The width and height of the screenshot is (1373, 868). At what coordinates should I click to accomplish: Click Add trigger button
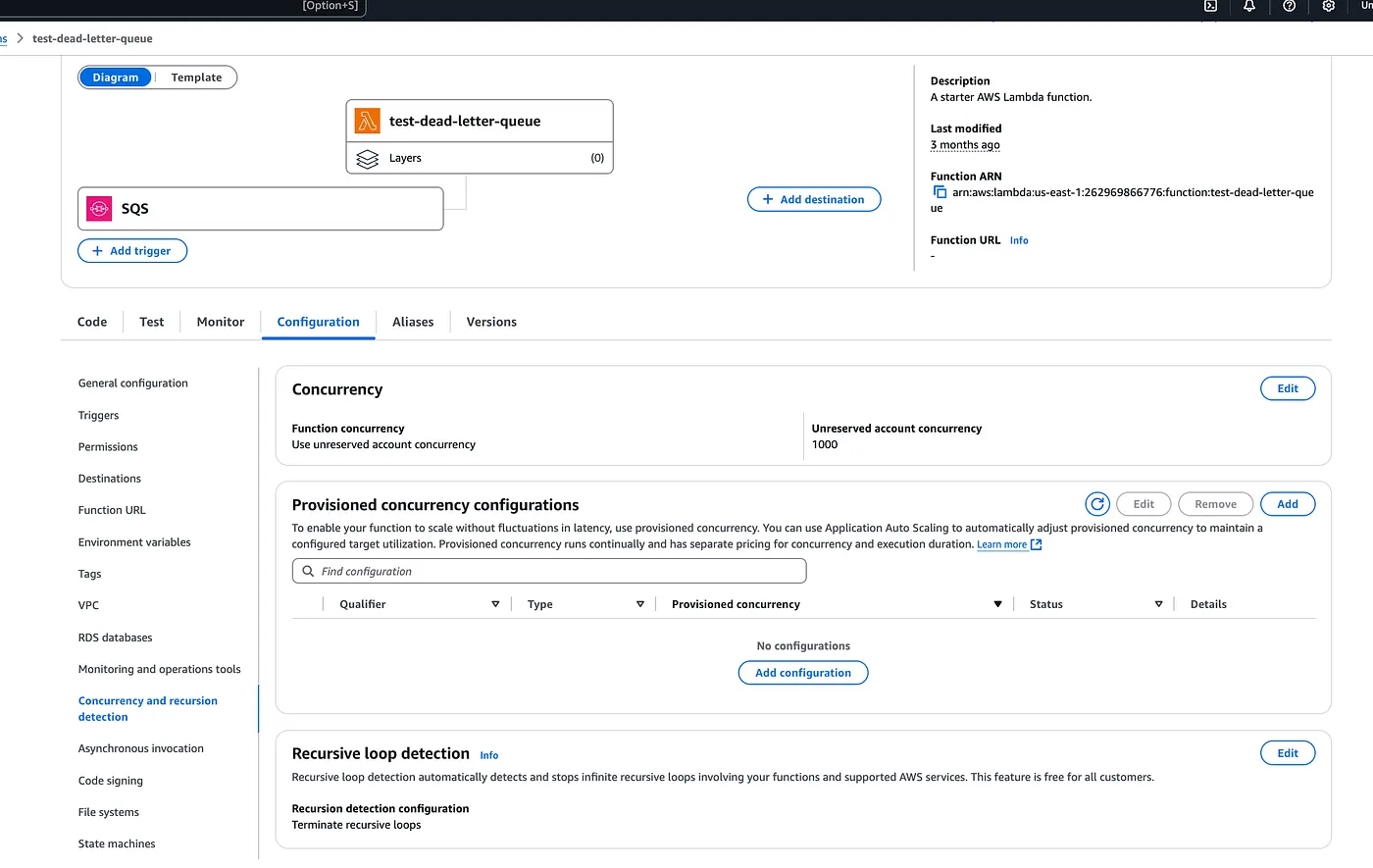pyautogui.click(x=132, y=251)
